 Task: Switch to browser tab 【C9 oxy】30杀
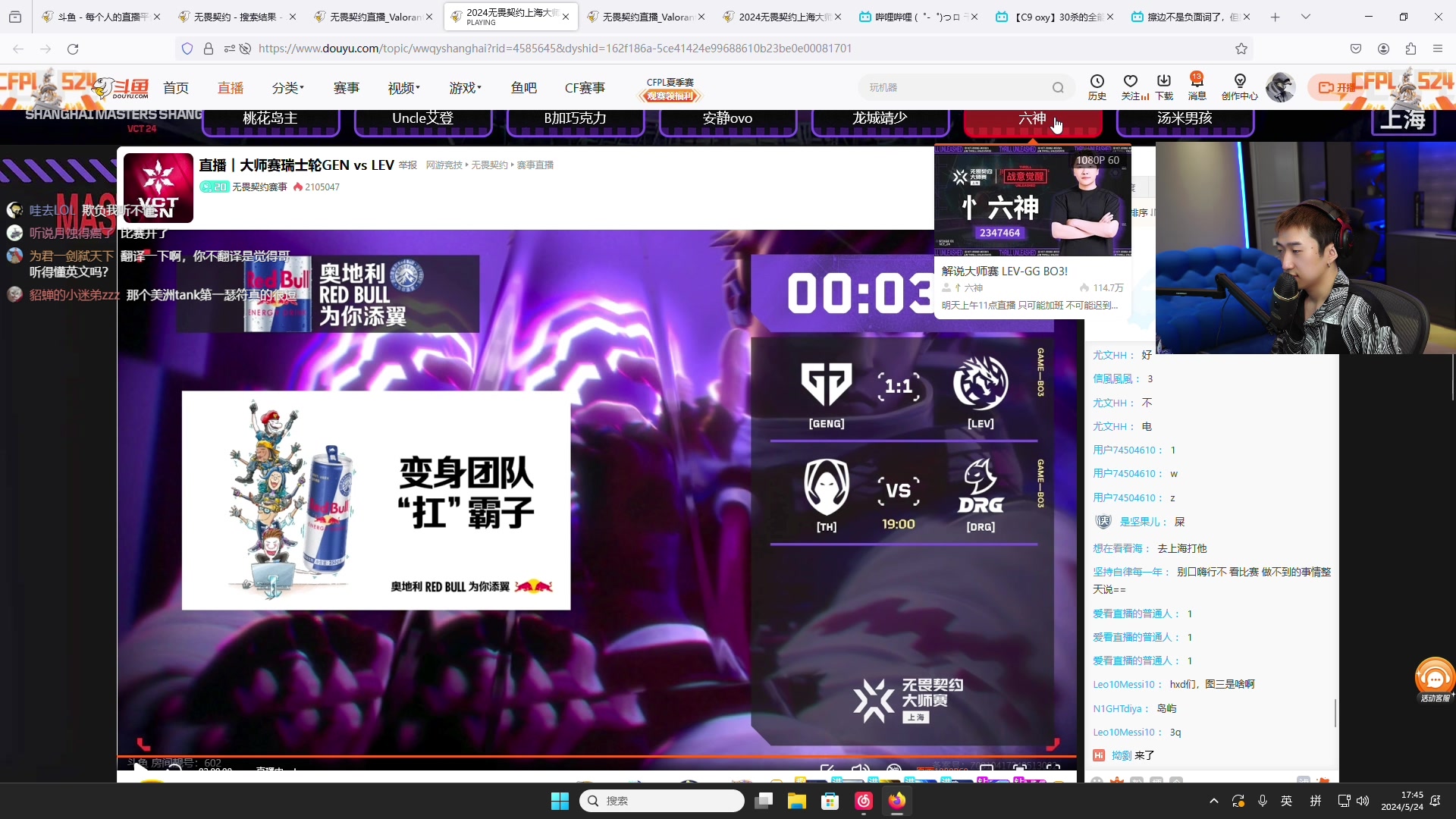tap(1055, 17)
